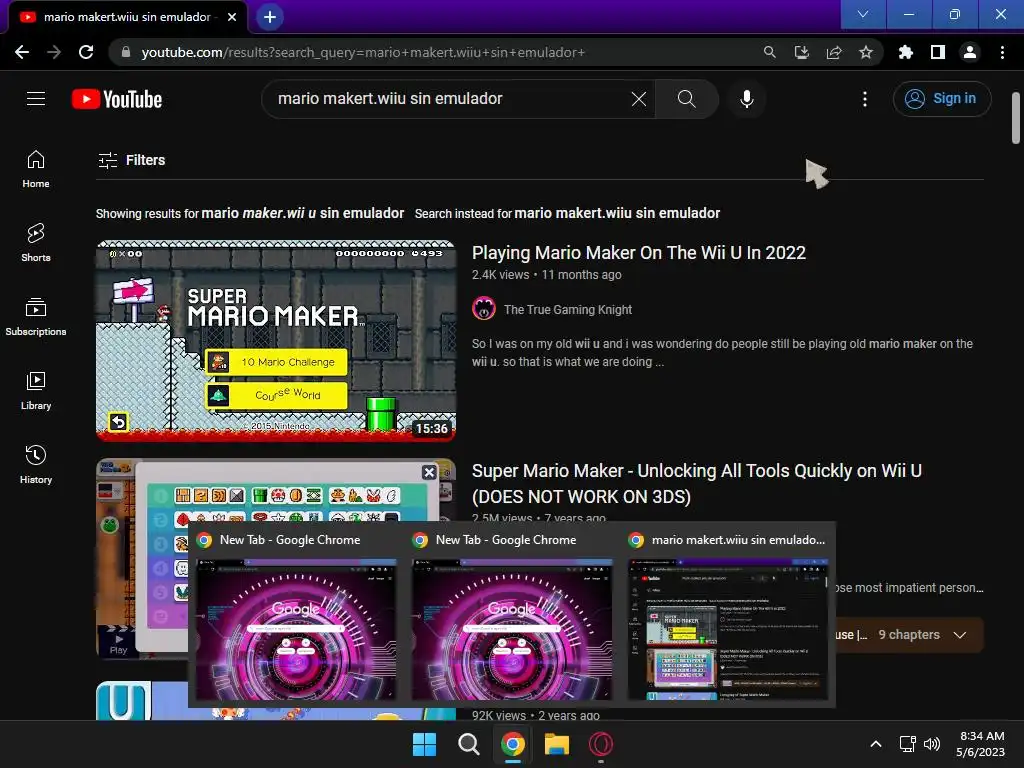Reload the page
The height and width of the screenshot is (768, 1024).
pos(86,52)
